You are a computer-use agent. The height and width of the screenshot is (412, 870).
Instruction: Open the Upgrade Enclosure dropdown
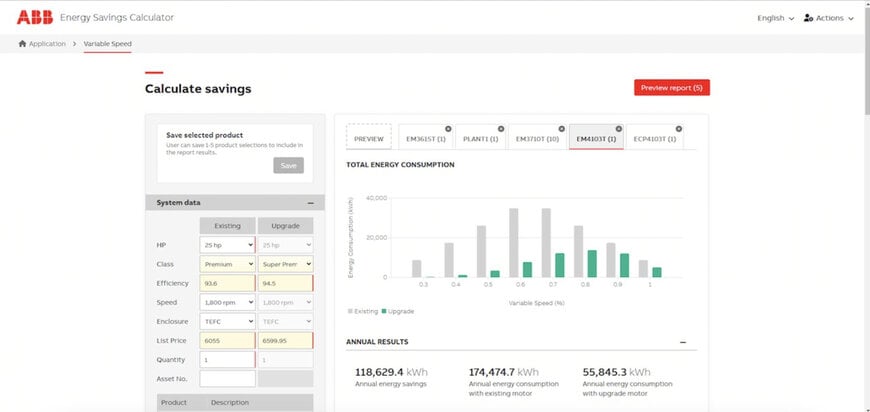pyautogui.click(x=285, y=322)
